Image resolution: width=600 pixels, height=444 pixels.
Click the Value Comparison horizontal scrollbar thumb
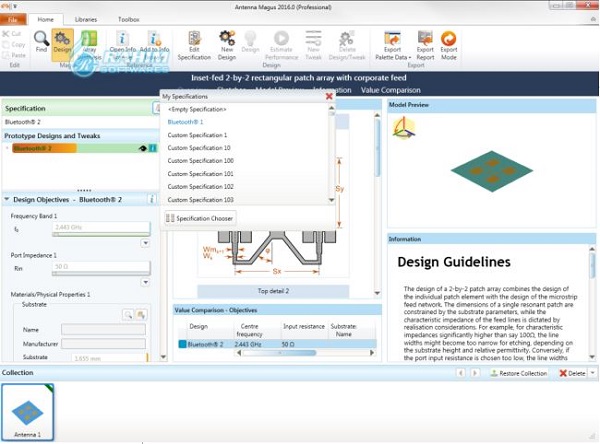(279, 353)
